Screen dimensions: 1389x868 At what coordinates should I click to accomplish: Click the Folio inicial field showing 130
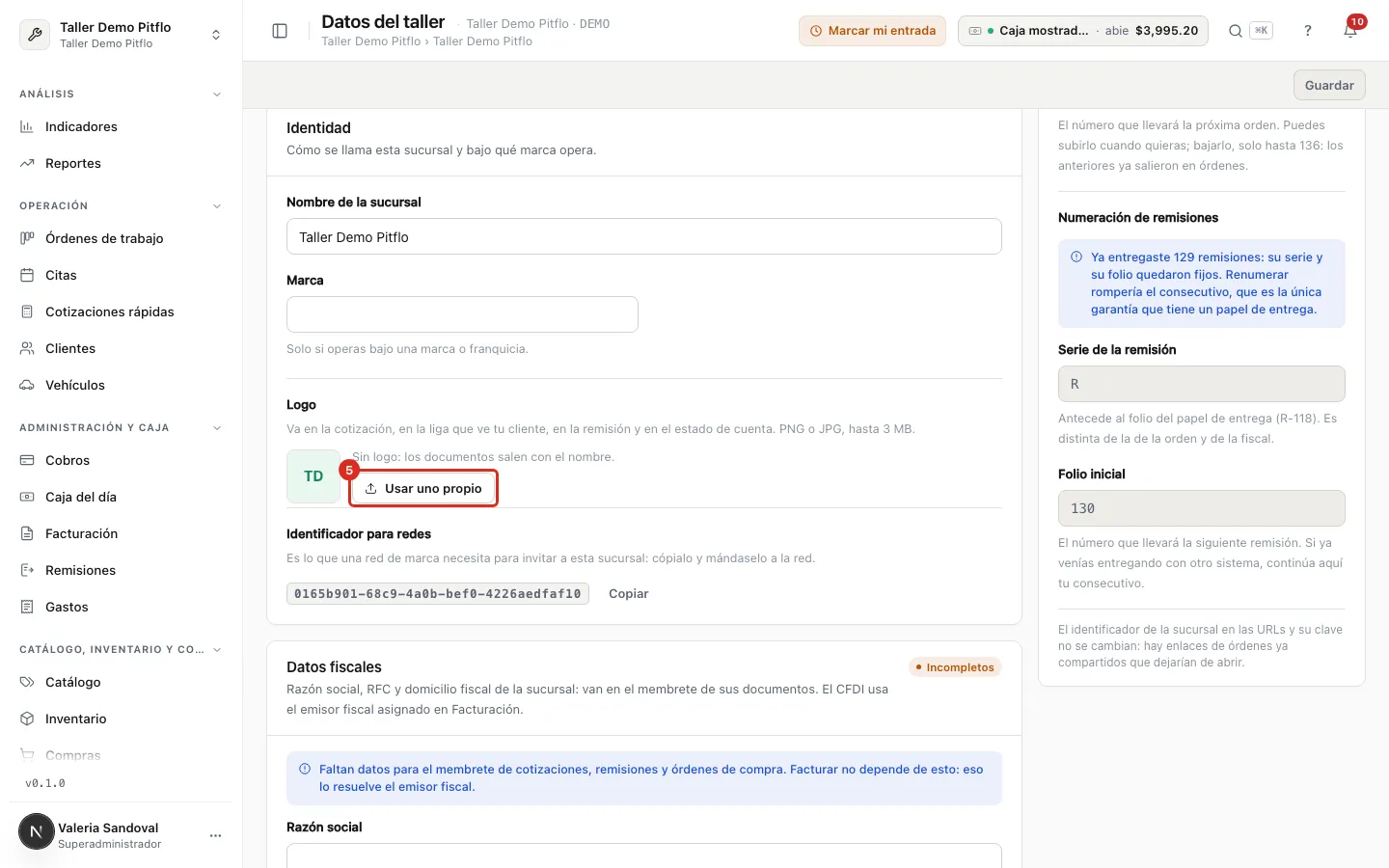tap(1201, 508)
